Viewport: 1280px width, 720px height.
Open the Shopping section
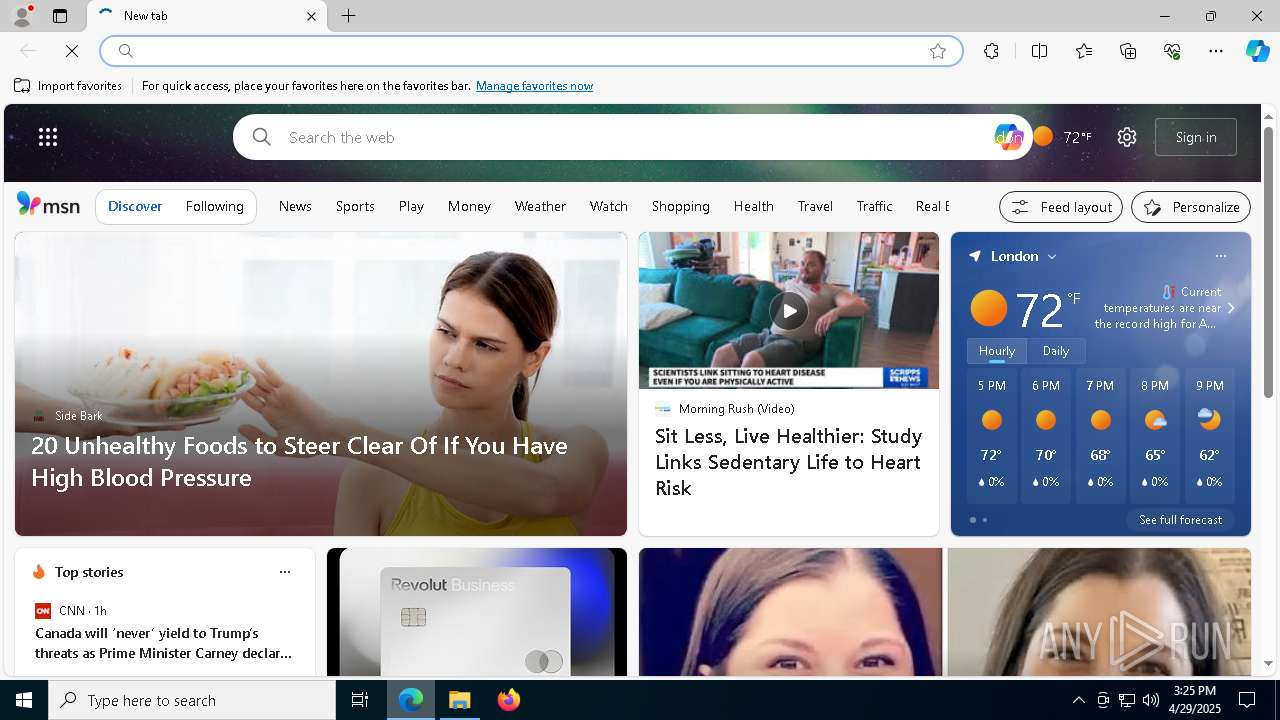point(681,206)
